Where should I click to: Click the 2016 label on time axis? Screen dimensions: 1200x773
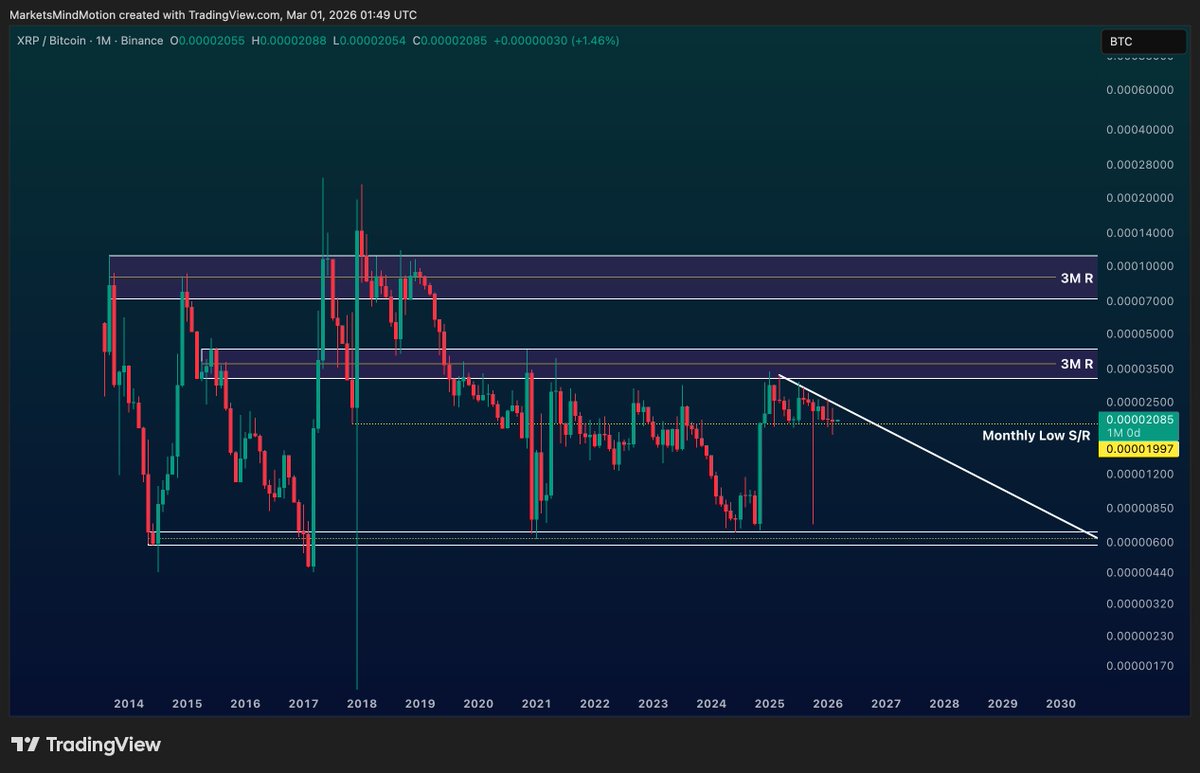[245, 704]
